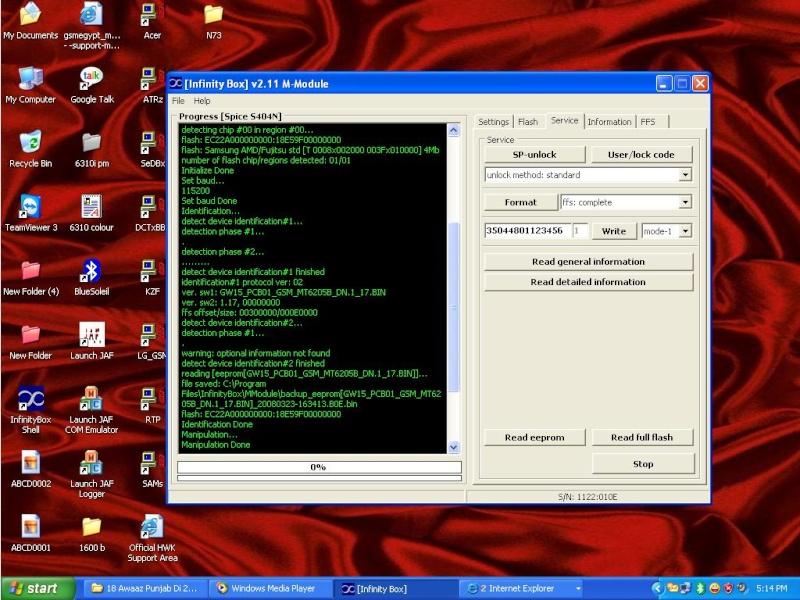Click the "Manipulation Done" log line
This screenshot has width=800, height=600.
[x=215, y=445]
